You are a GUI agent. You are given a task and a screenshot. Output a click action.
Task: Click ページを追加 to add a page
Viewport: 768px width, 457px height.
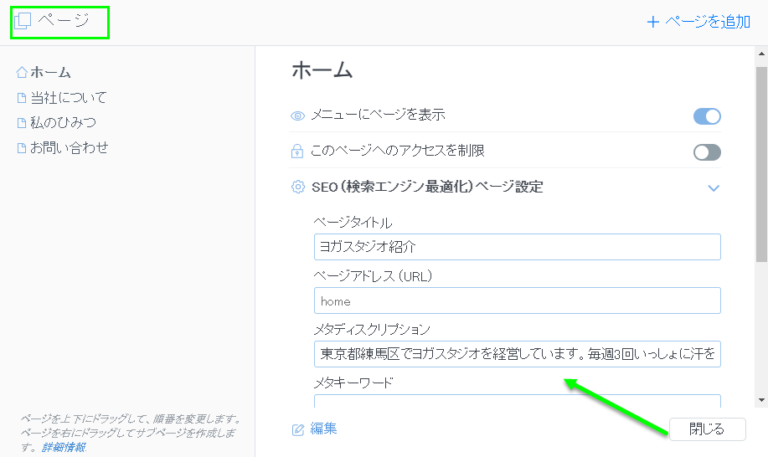pos(699,22)
